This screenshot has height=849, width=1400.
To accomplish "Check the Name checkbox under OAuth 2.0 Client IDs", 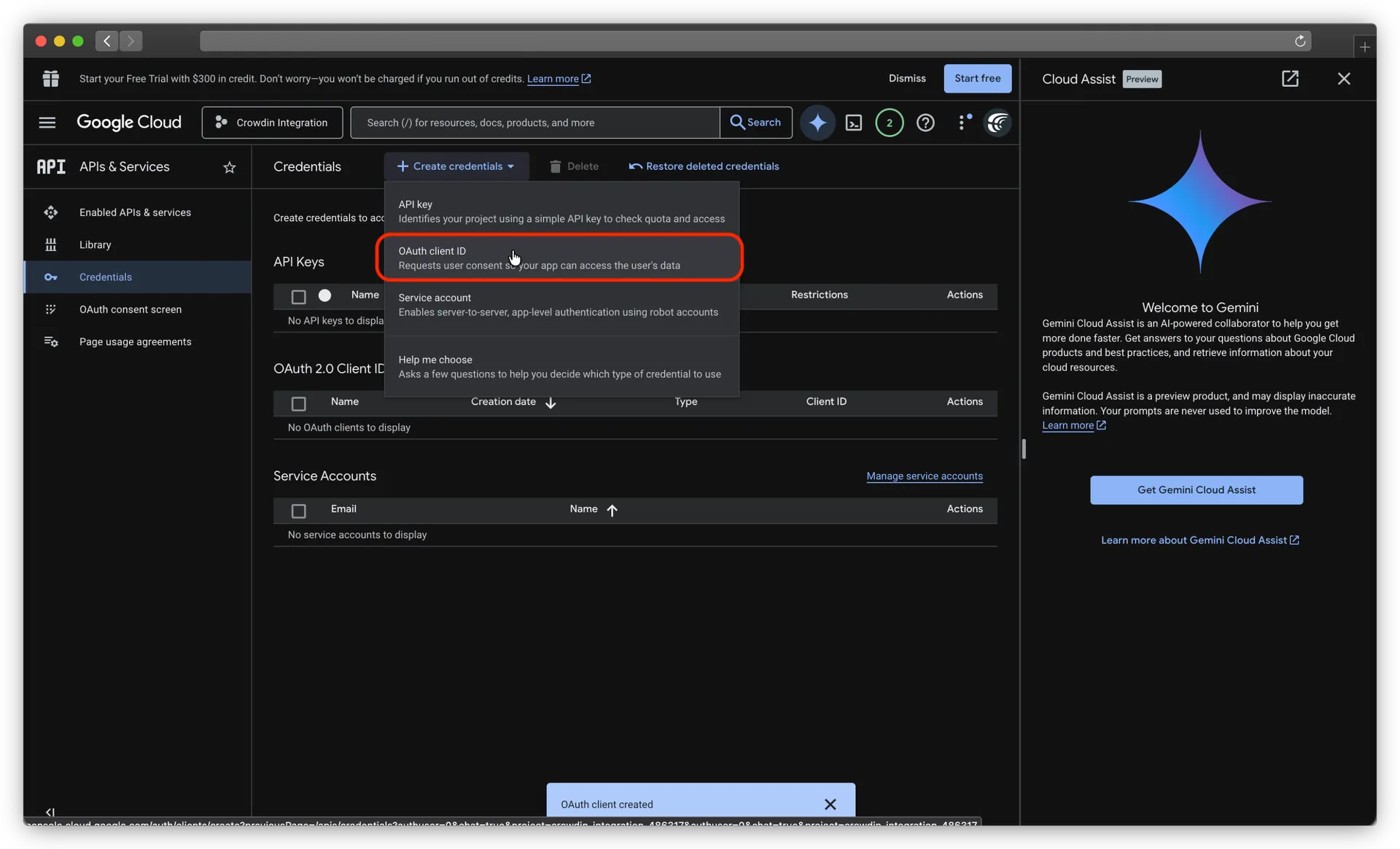I will coord(299,403).
